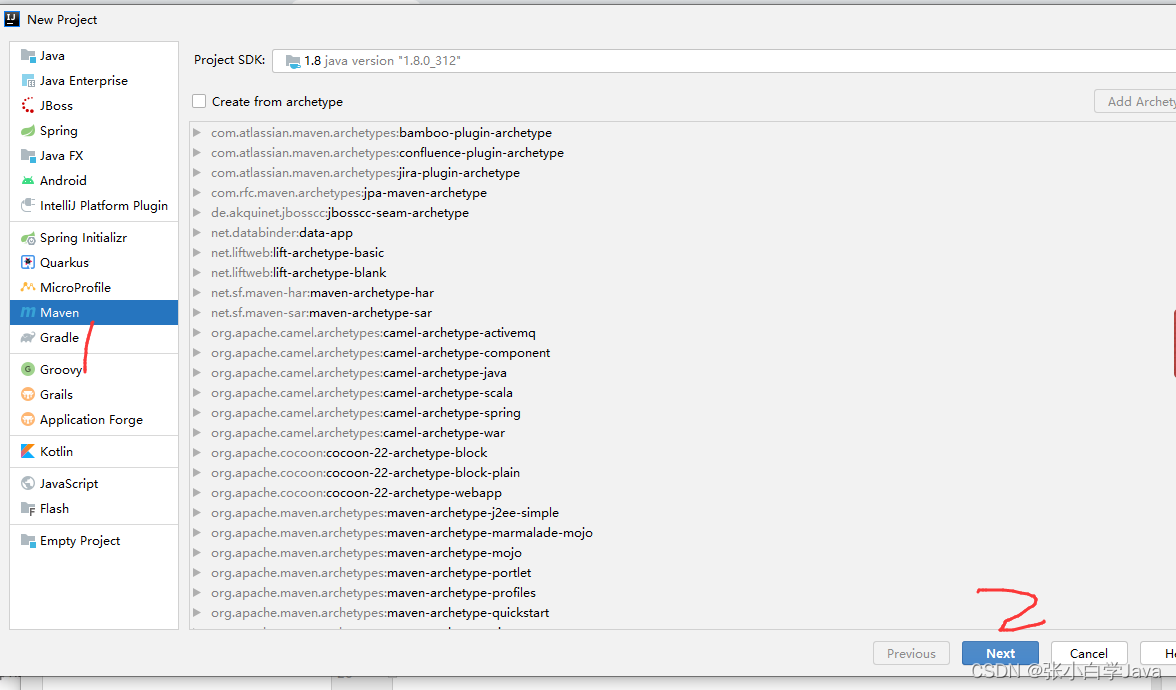Expand cocoon-22-archetype-webapp node
This screenshot has width=1176, height=690.
coord(196,493)
